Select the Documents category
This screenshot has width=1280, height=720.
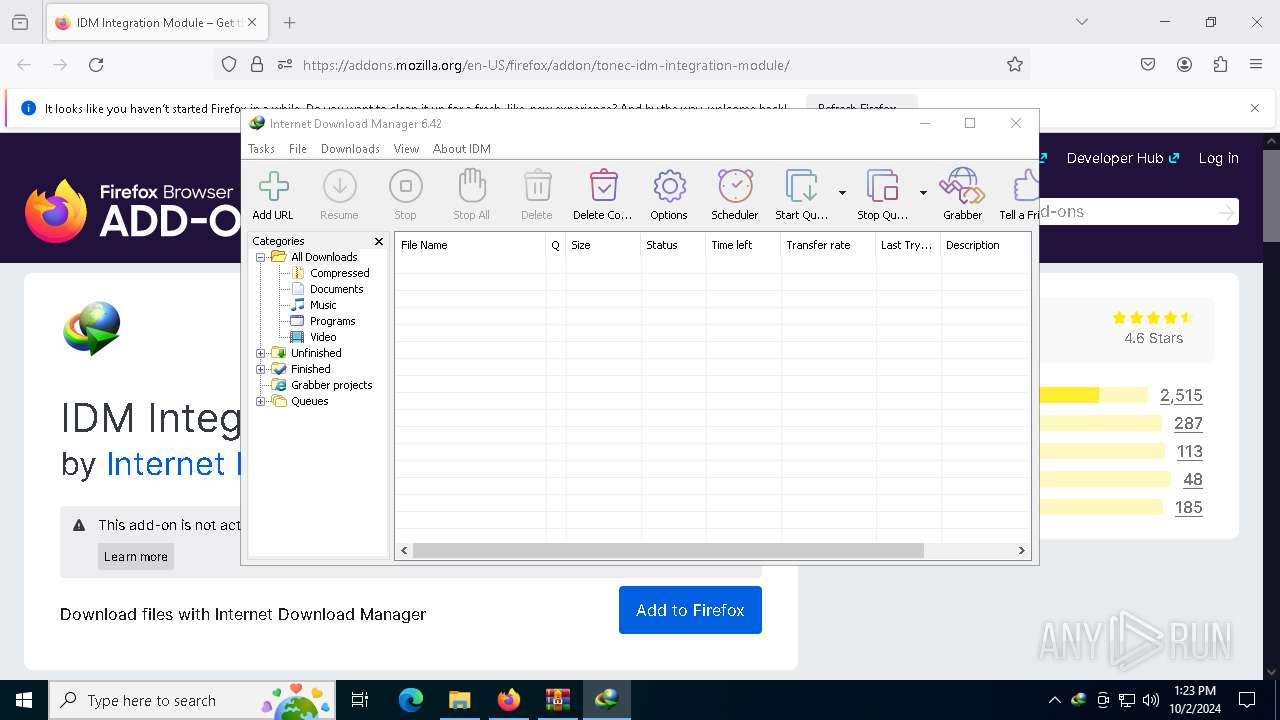[x=336, y=289]
